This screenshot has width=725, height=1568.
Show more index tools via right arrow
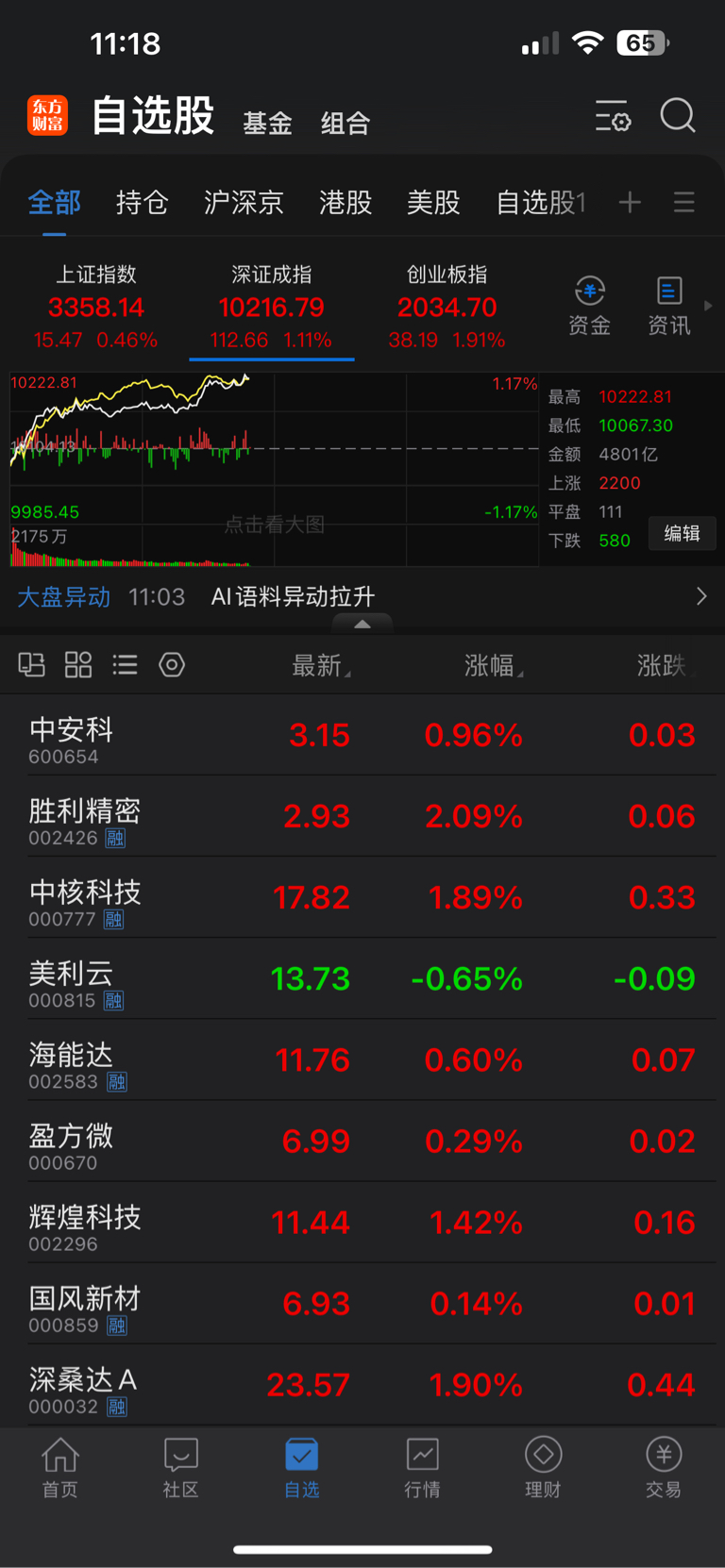[708, 306]
